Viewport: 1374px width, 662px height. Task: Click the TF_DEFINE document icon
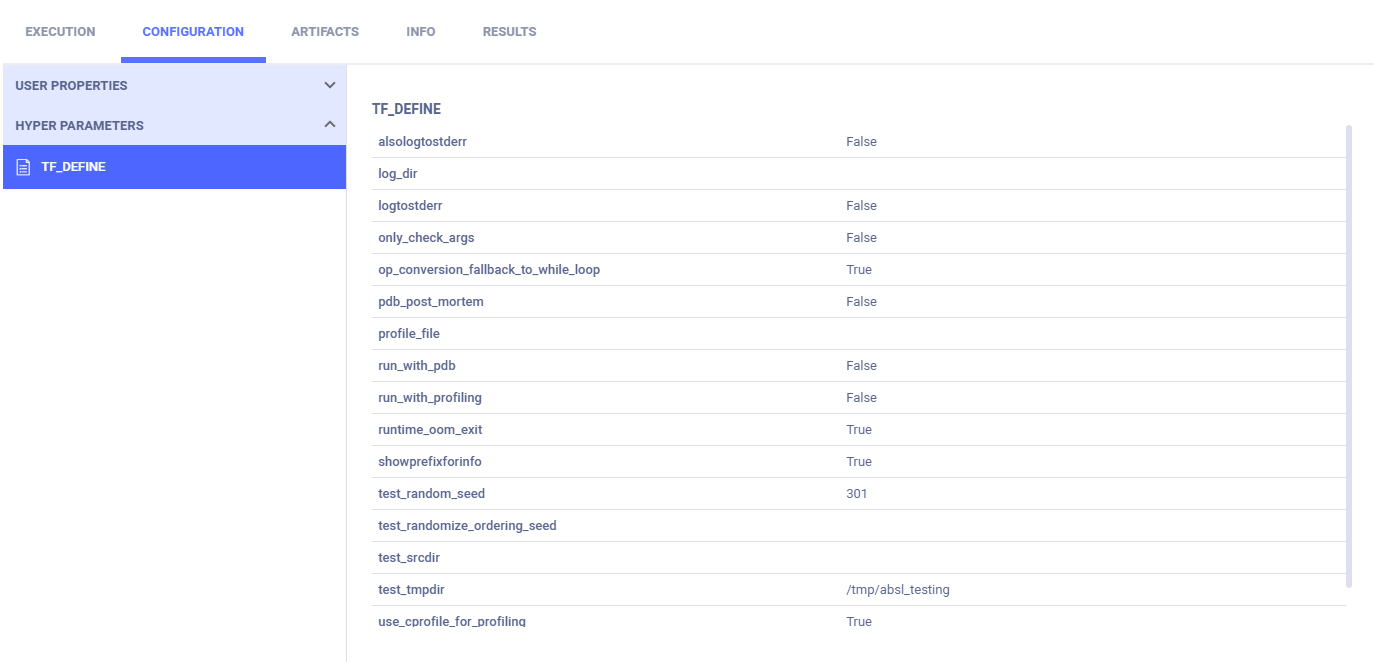[x=24, y=167]
